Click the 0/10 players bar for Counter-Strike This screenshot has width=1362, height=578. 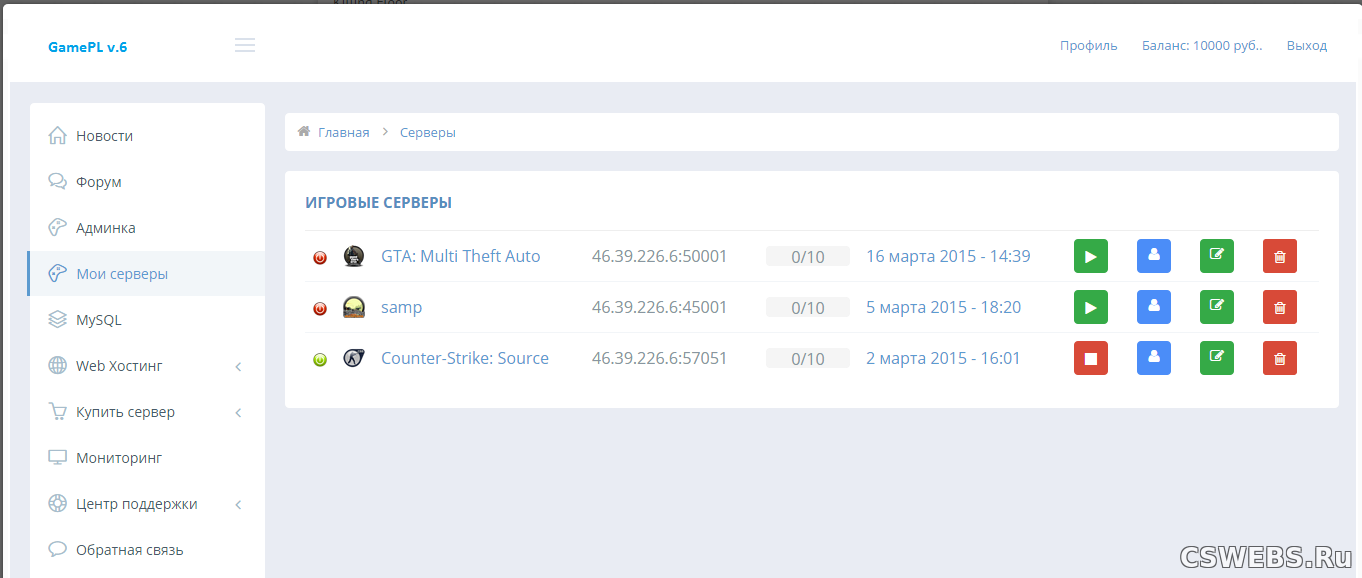pyautogui.click(x=808, y=359)
